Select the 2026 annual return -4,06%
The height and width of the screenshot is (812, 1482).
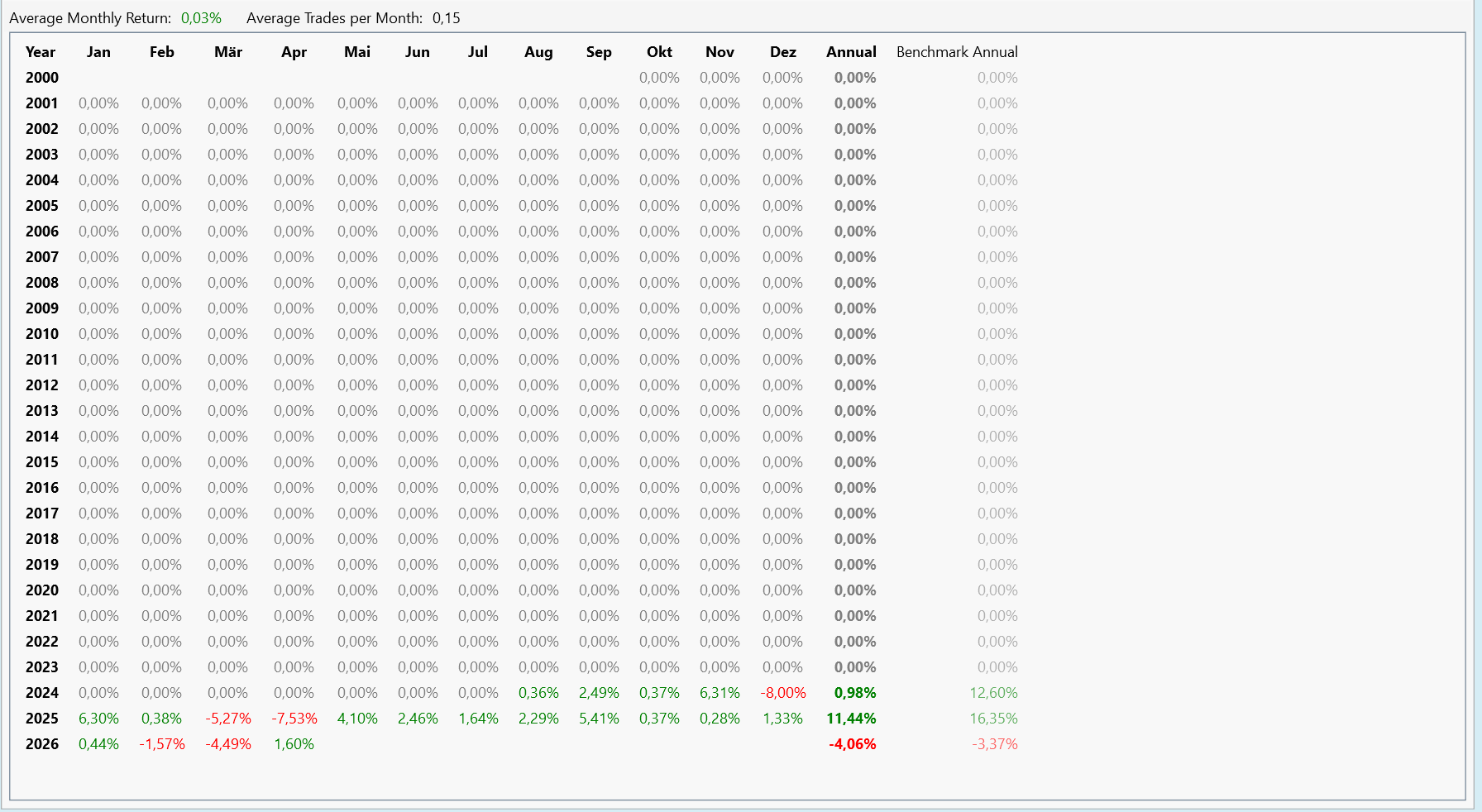pyautogui.click(x=852, y=744)
